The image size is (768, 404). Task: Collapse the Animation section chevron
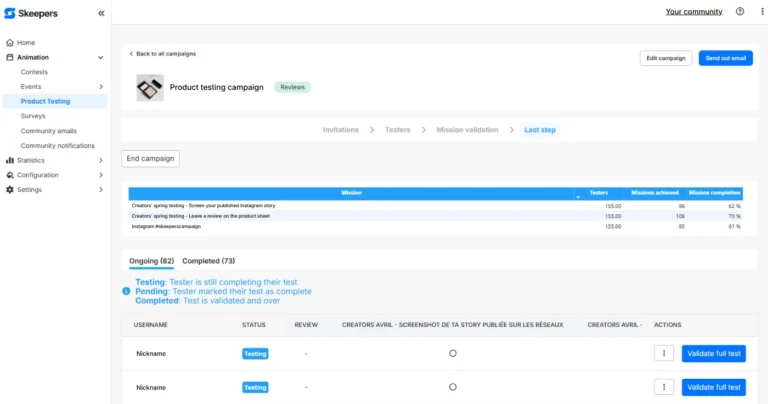click(100, 57)
